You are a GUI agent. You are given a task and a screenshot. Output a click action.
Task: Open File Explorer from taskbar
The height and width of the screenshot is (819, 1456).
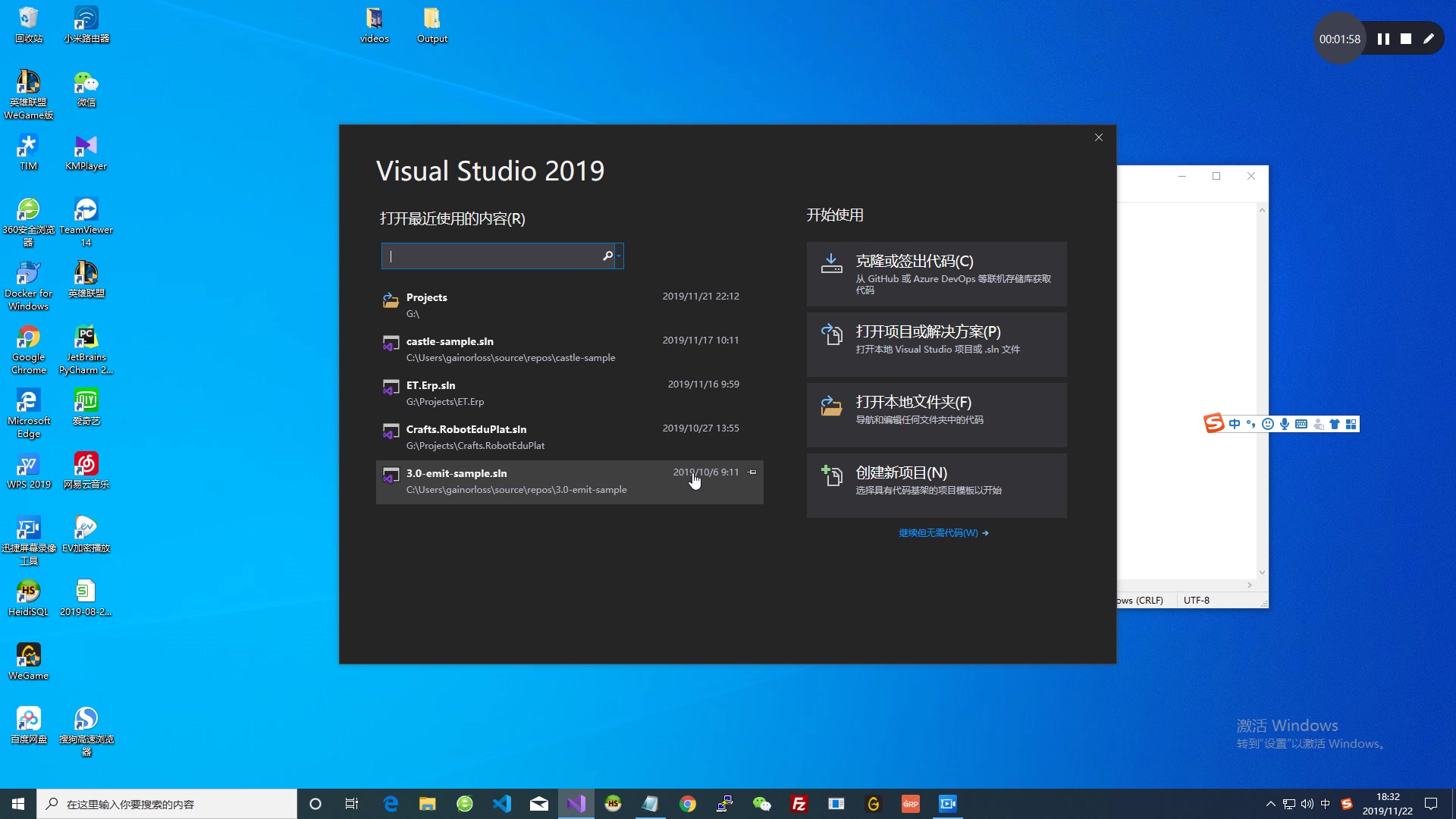click(x=428, y=804)
